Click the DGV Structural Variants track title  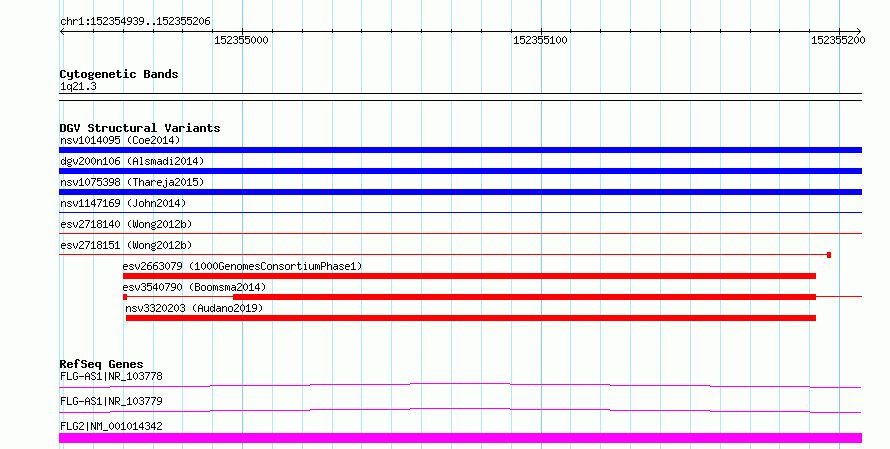(x=140, y=128)
